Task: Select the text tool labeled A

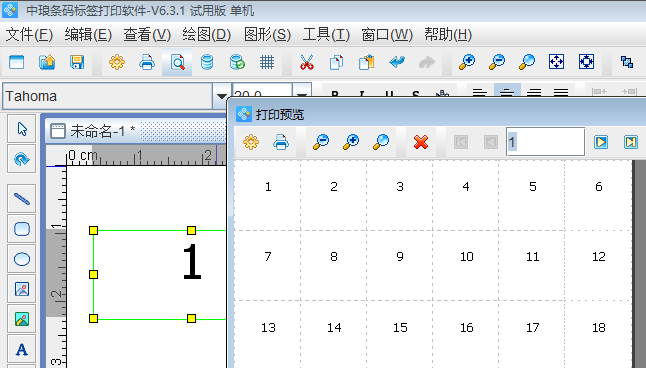Action: [22, 349]
